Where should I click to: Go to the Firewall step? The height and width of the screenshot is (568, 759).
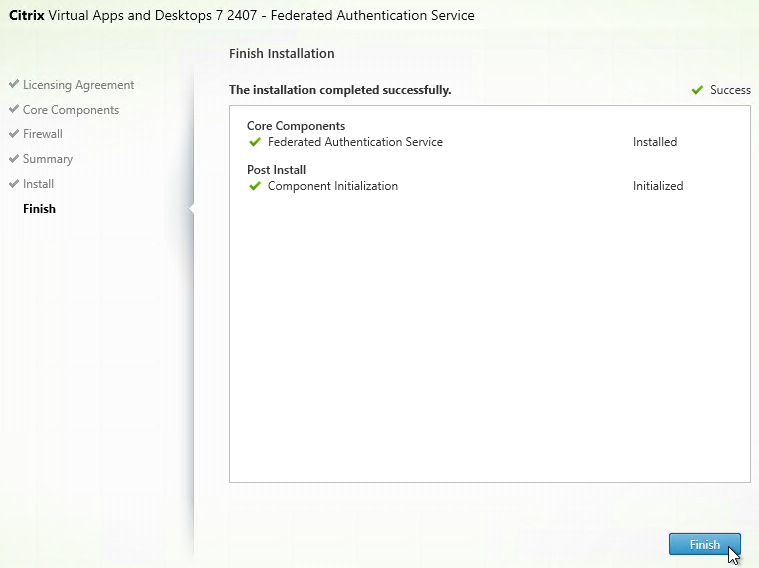coord(43,134)
